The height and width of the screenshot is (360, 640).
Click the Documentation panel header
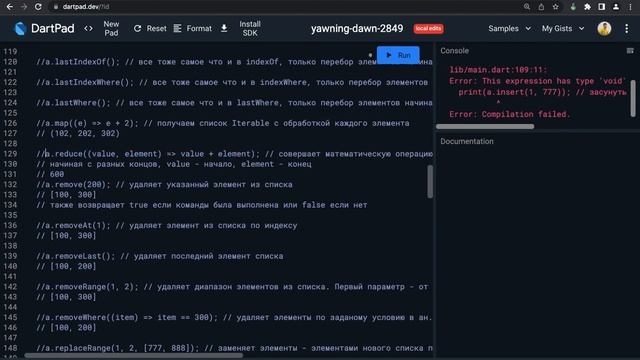[x=467, y=141]
